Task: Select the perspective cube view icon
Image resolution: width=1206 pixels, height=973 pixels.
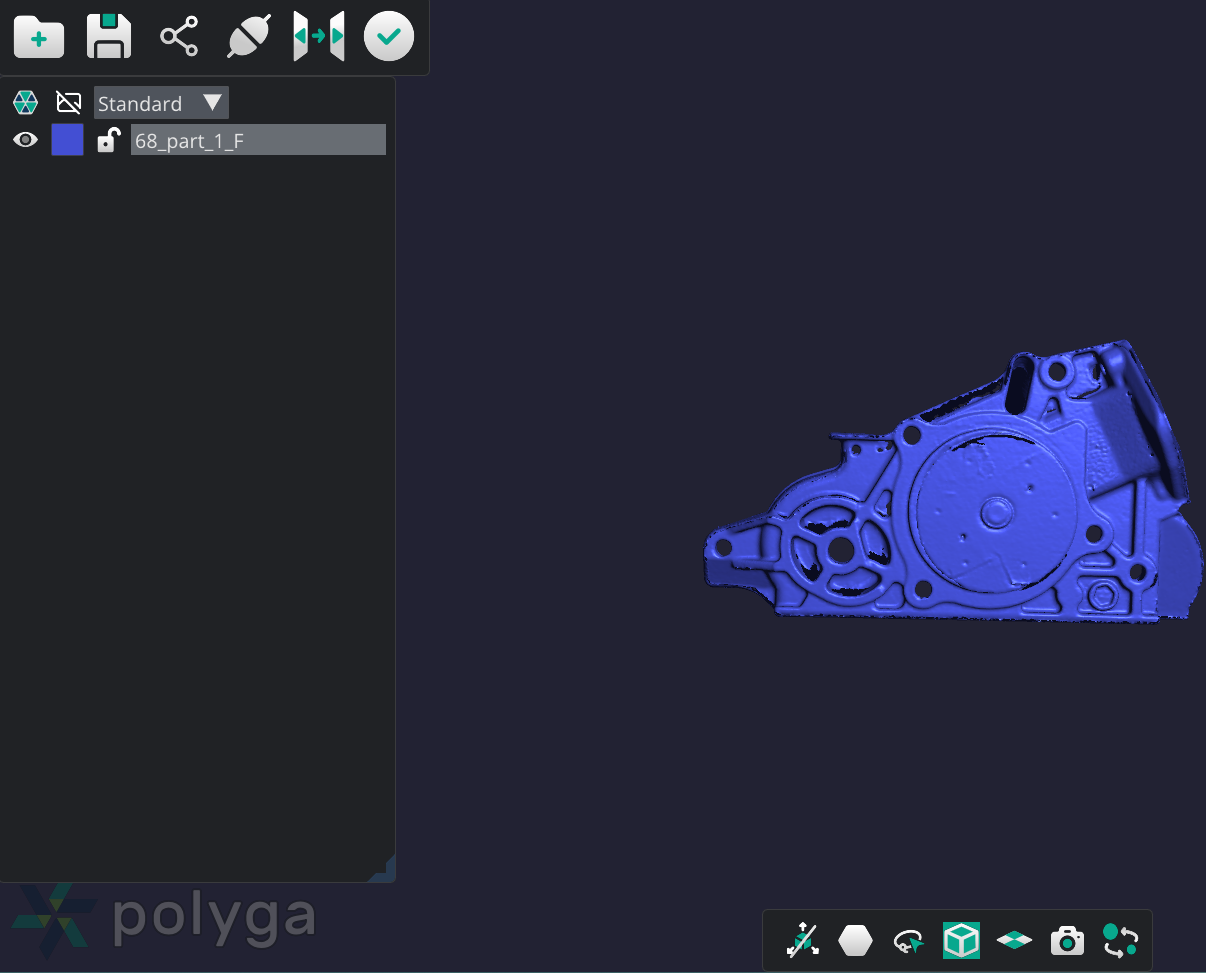Action: point(961,940)
